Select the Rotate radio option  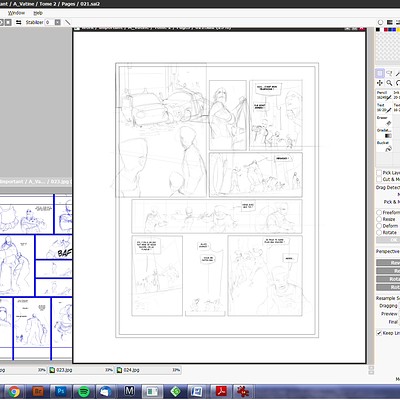[379, 232]
